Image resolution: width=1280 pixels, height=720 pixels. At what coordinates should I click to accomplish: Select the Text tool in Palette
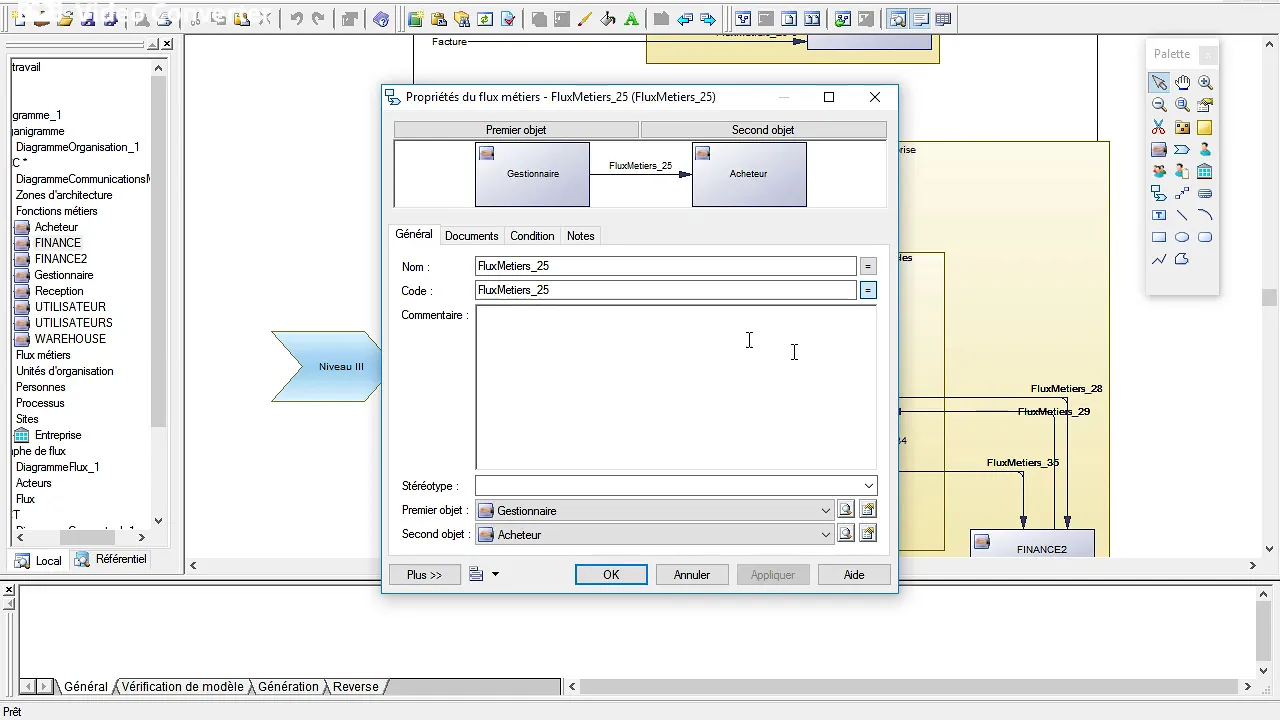1159,215
